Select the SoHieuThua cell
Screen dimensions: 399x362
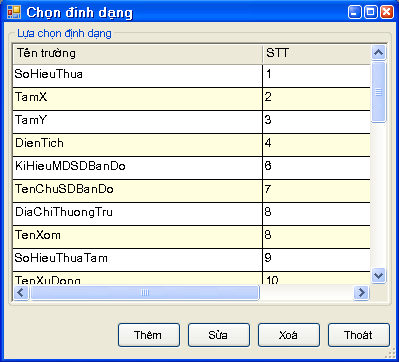(138, 76)
